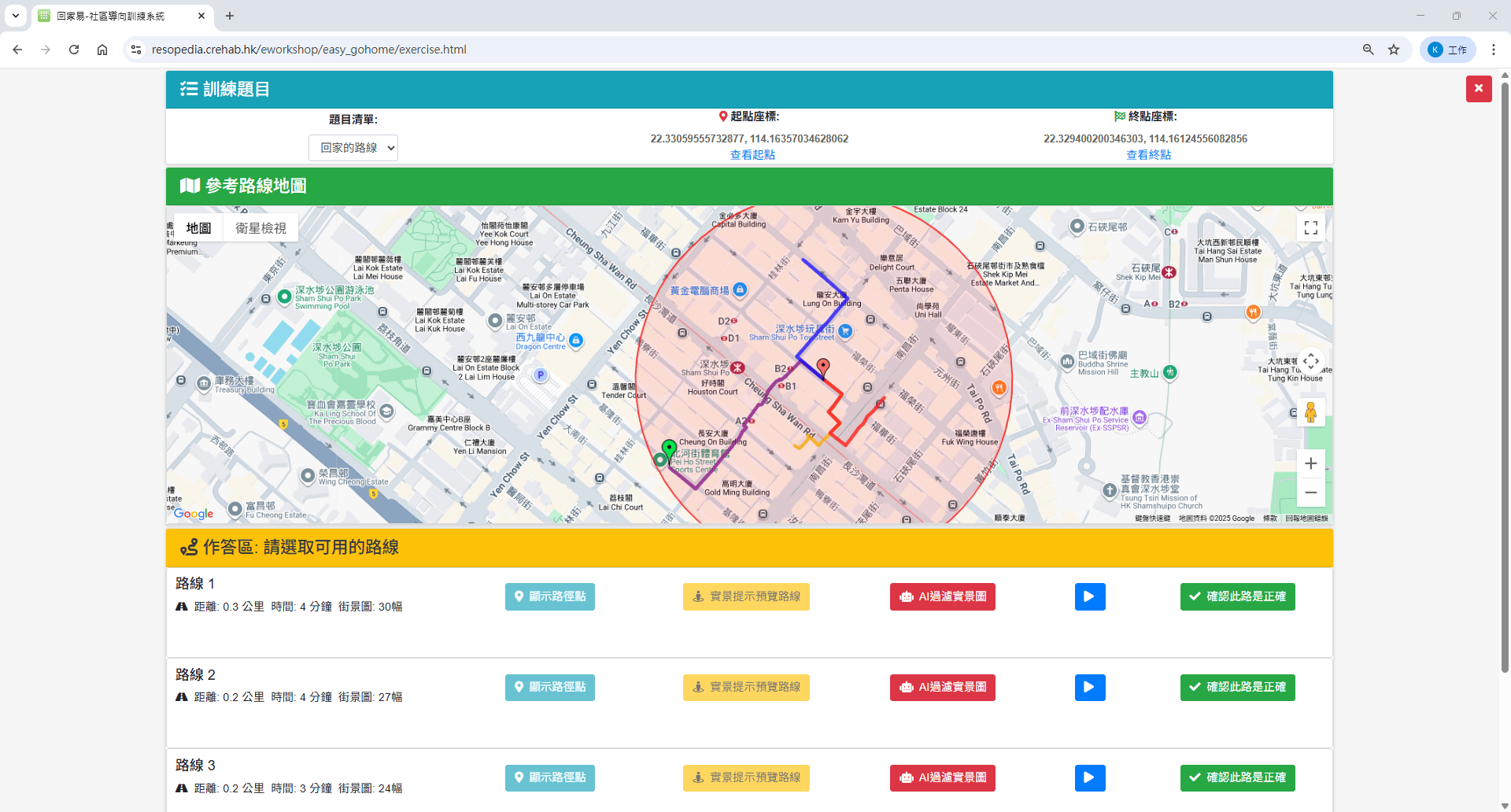Click the red close X button
This screenshot has width=1511, height=812.
[1478, 89]
